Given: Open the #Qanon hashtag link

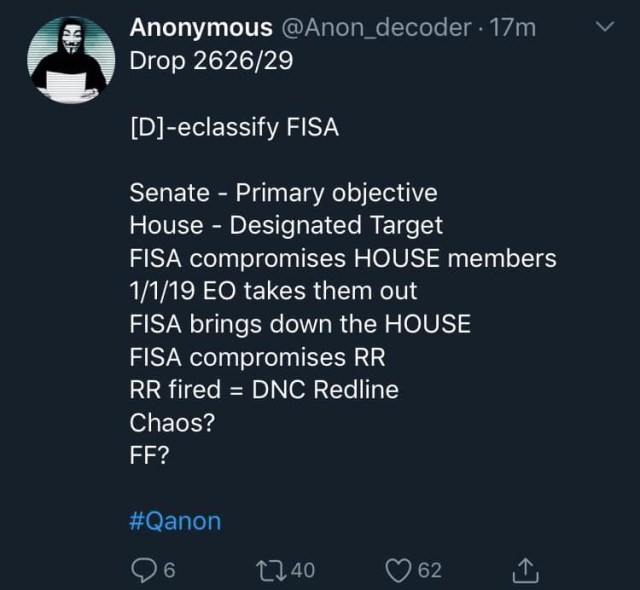Looking at the screenshot, I should (175, 521).
